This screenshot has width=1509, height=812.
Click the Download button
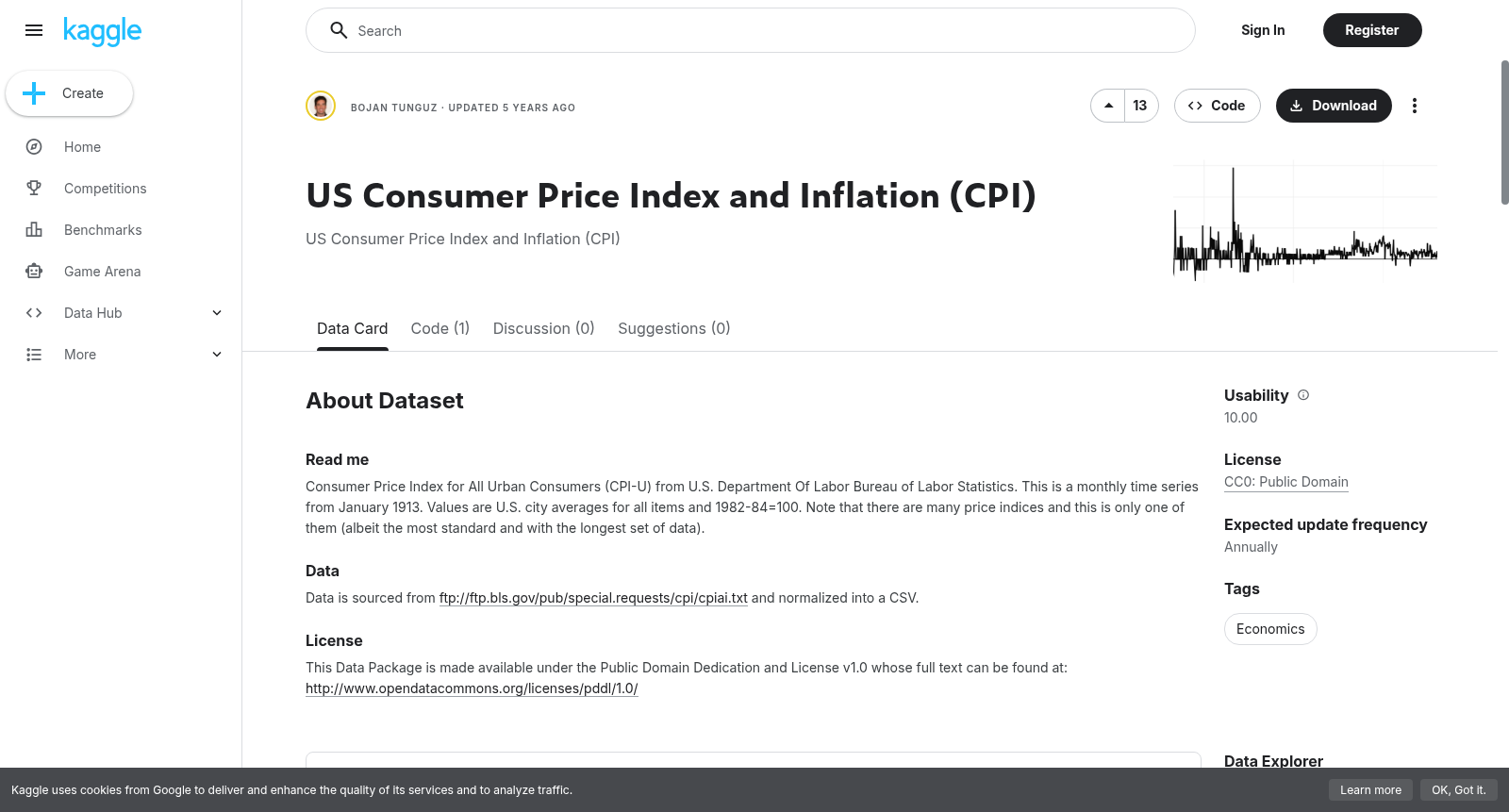coord(1334,106)
